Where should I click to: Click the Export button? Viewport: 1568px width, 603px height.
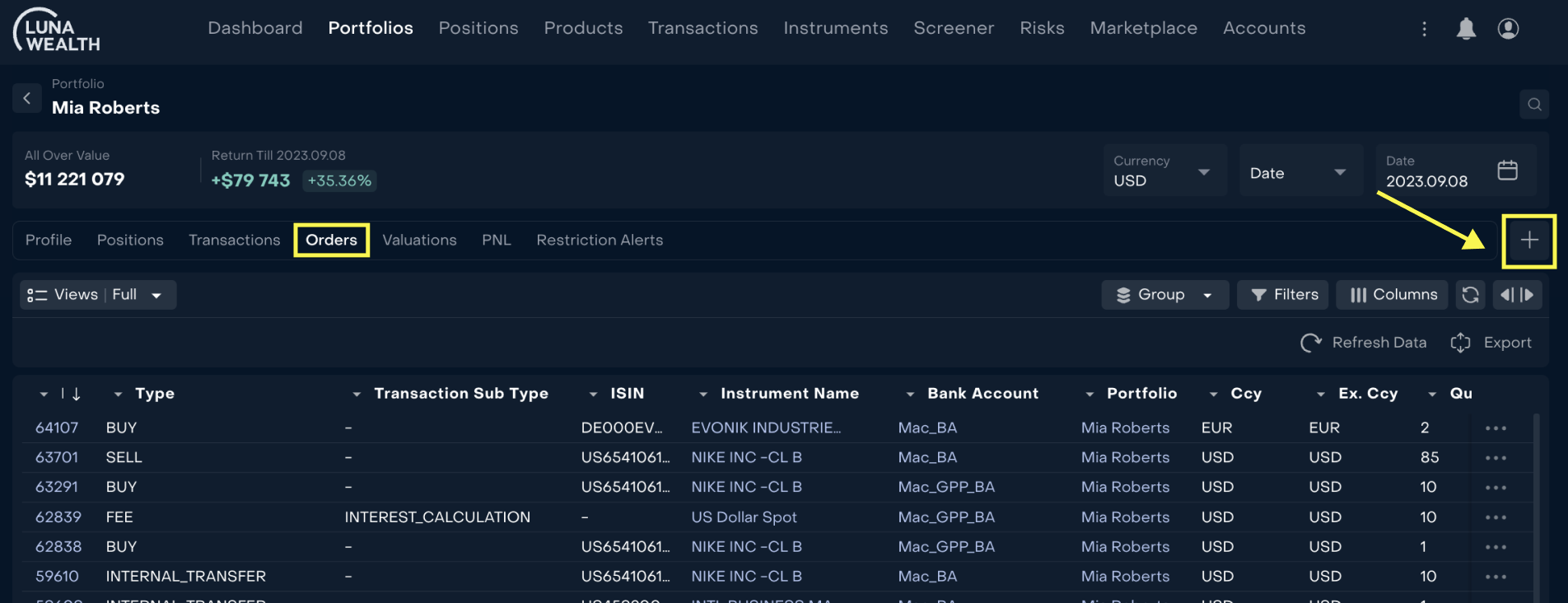[1491, 343]
